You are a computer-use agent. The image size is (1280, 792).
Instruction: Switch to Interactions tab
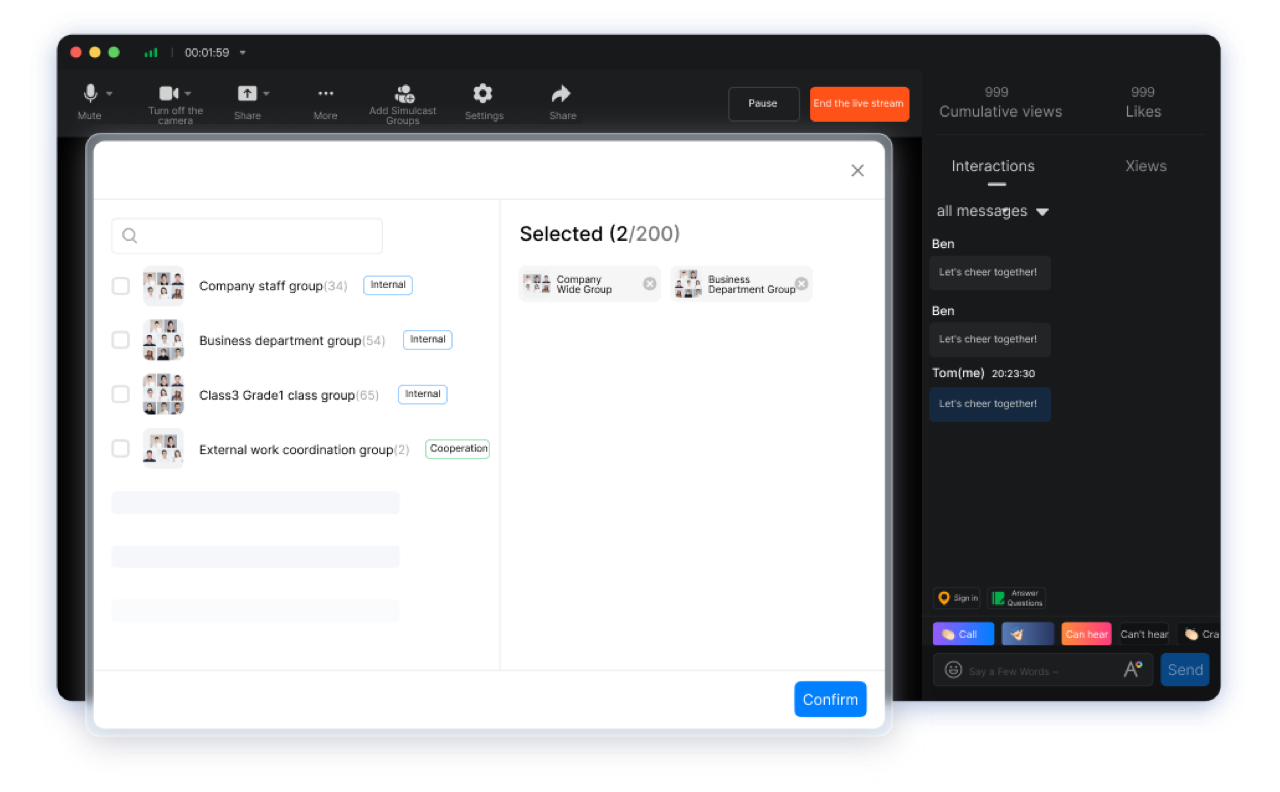point(993,166)
